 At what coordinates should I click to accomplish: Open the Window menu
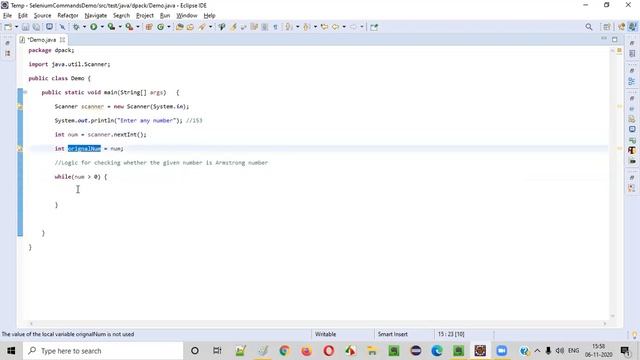pos(187,16)
